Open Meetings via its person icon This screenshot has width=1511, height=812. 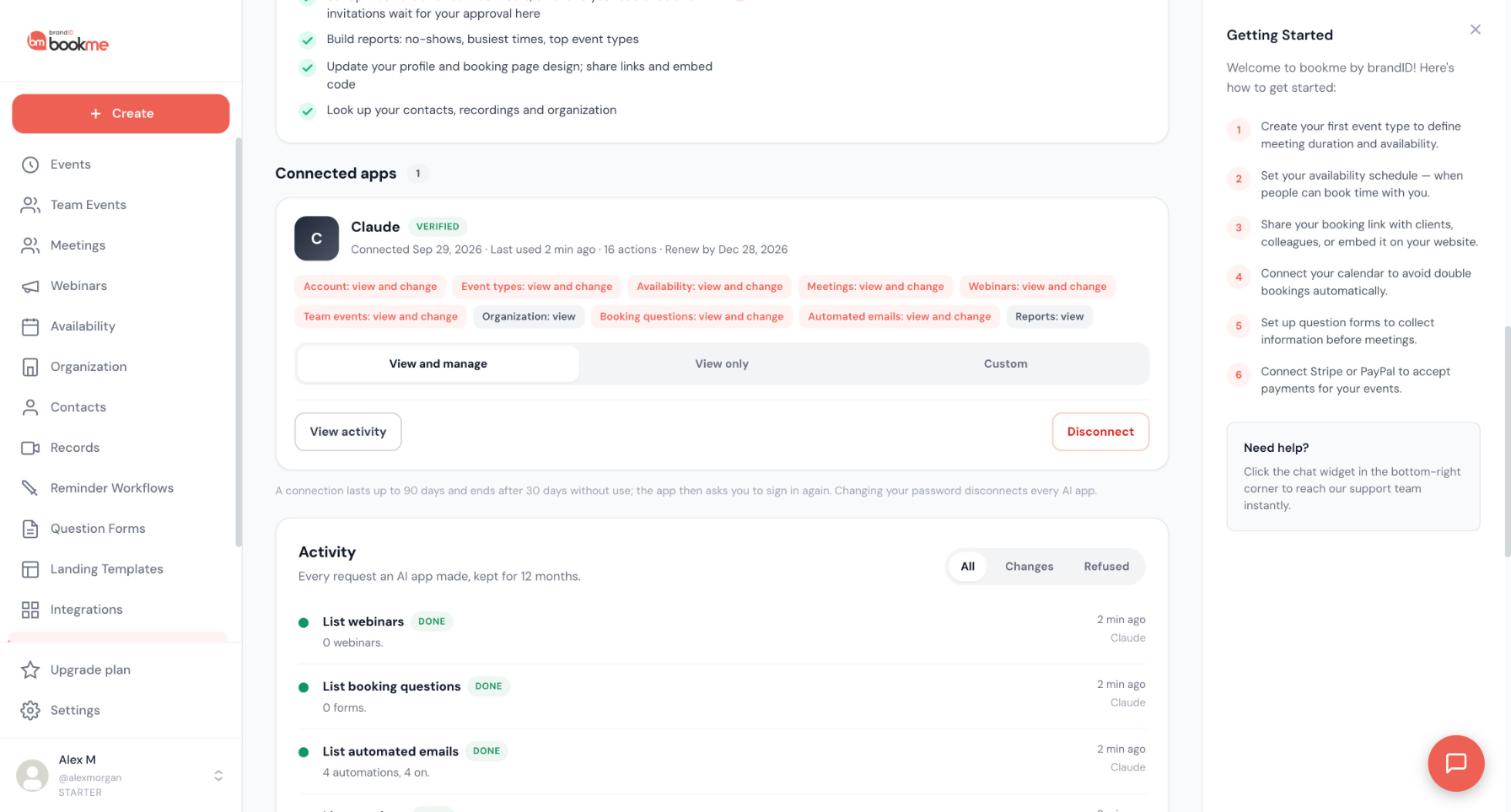[x=30, y=245]
